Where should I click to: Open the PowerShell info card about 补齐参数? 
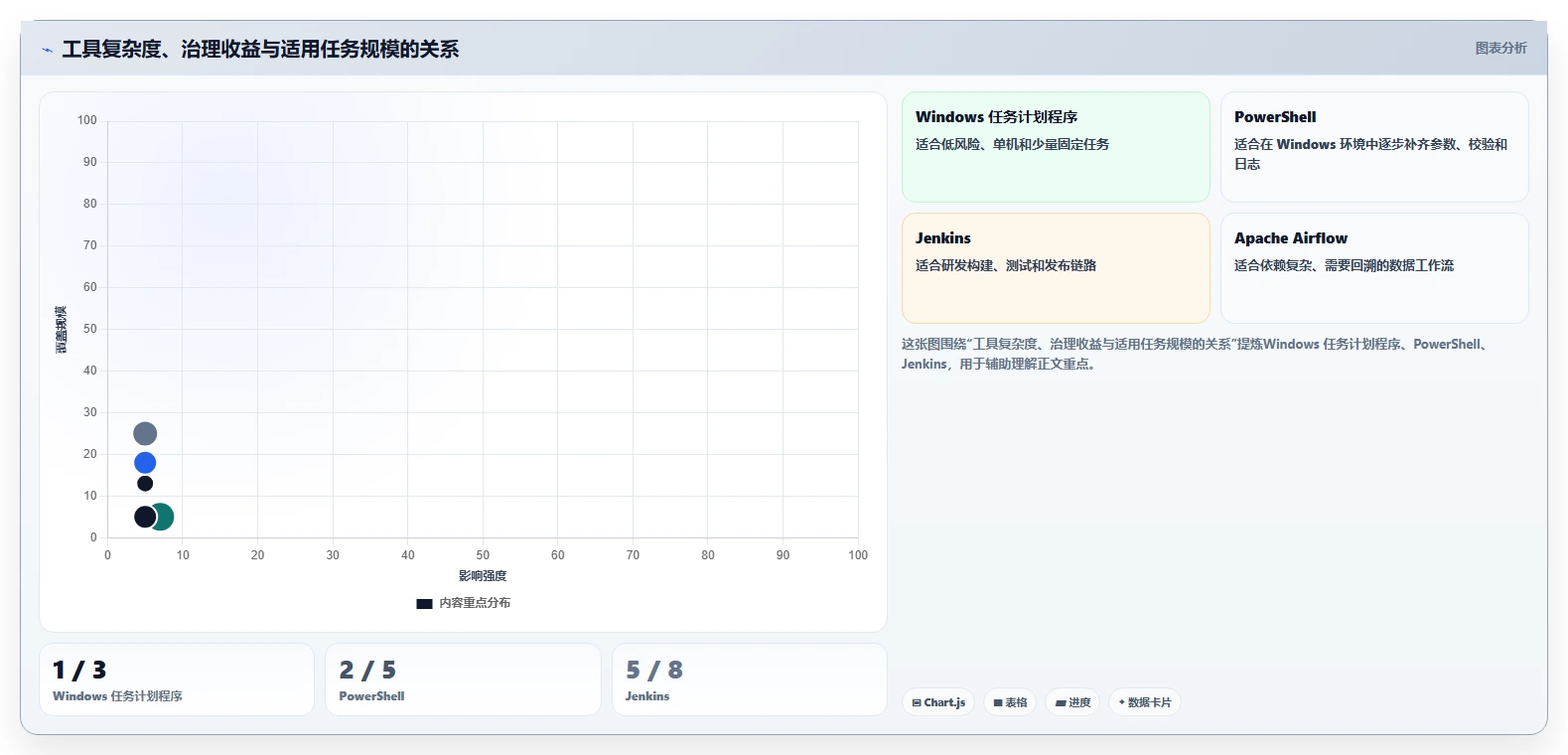1374,147
